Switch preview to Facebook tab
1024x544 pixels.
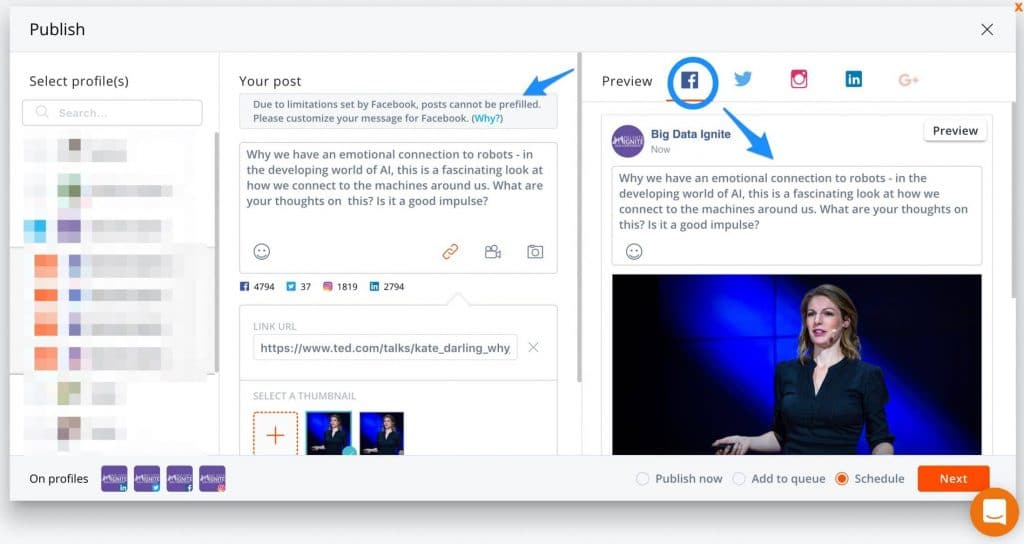[690, 81]
